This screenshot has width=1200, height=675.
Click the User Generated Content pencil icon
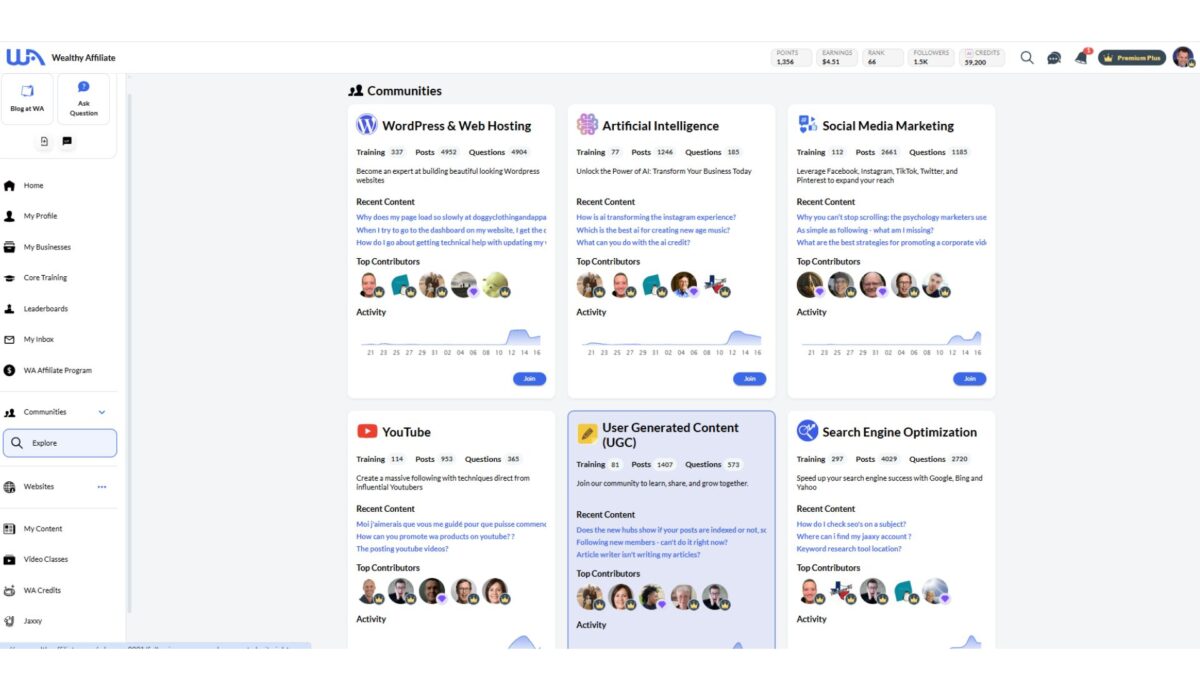[x=587, y=435]
